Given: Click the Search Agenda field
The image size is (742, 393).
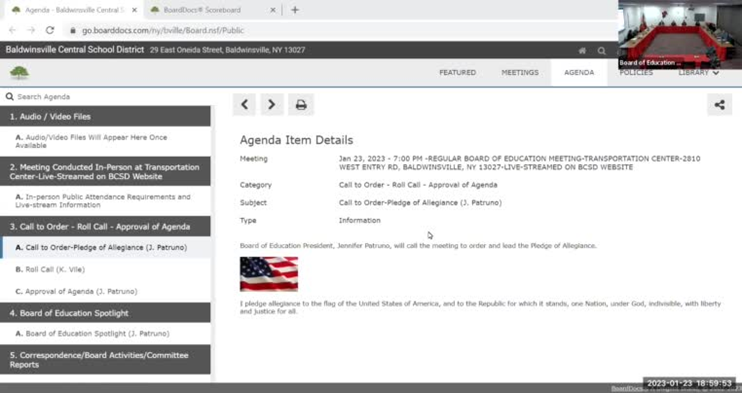Looking at the screenshot, I should (x=106, y=97).
